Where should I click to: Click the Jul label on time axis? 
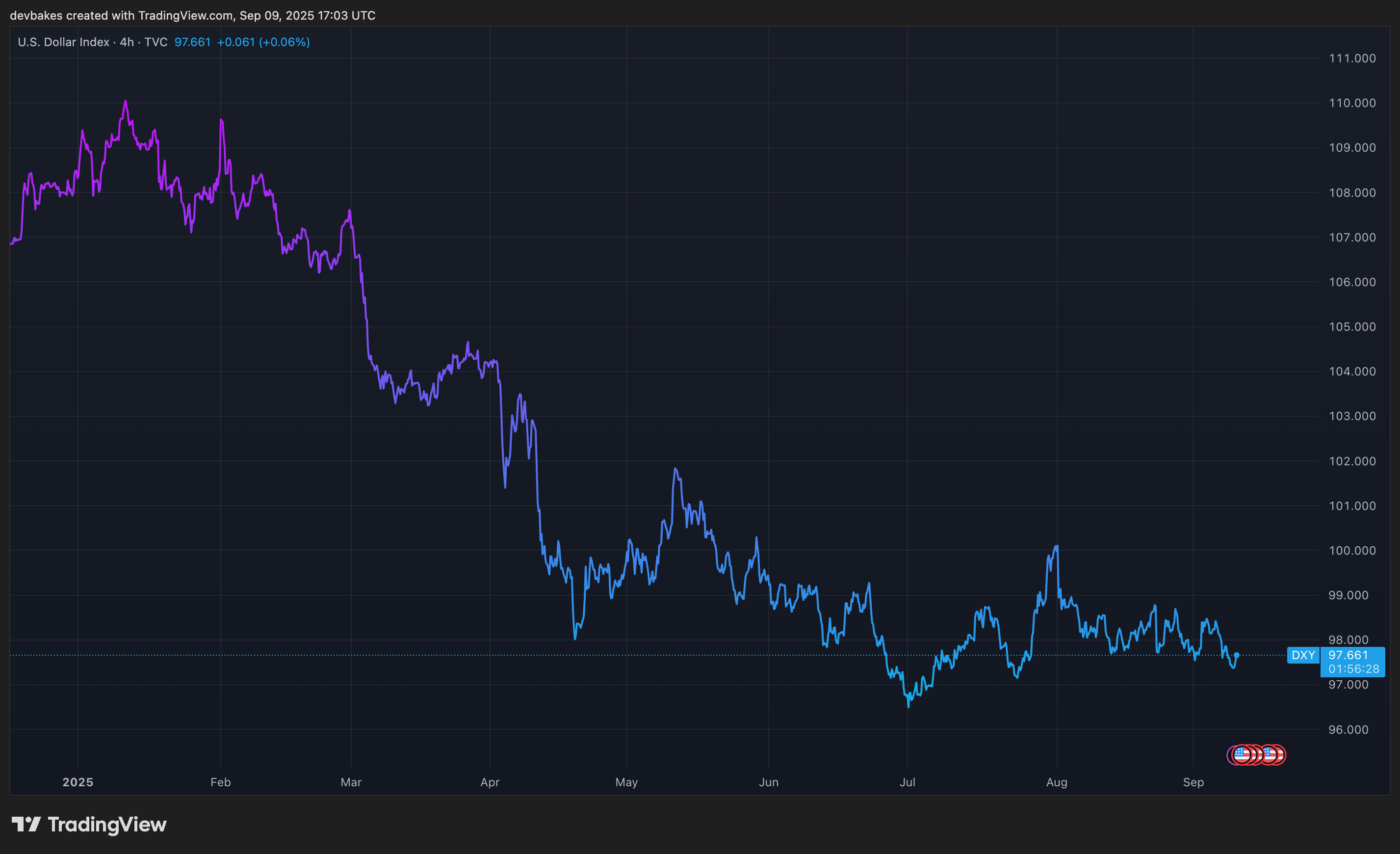click(x=907, y=782)
